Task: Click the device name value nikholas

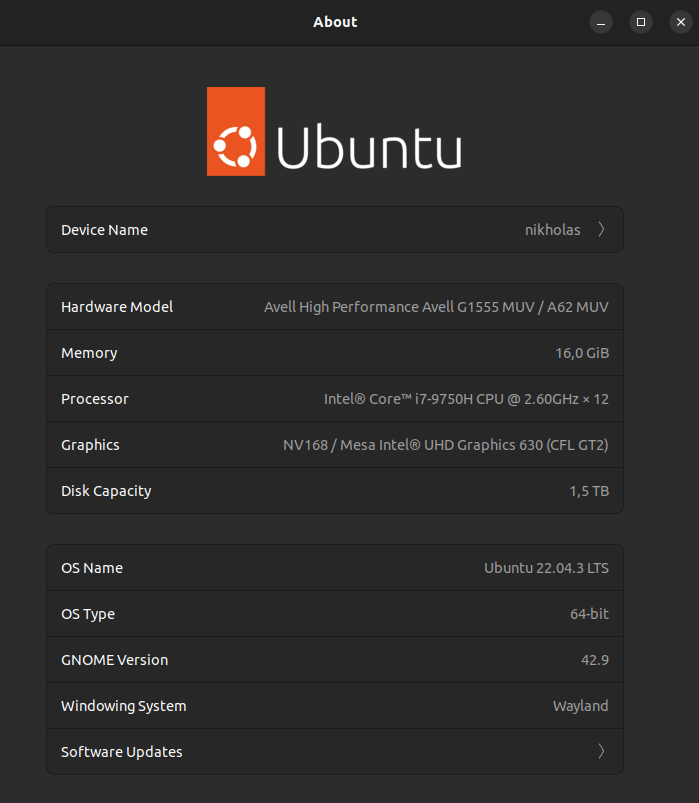Action: point(553,230)
